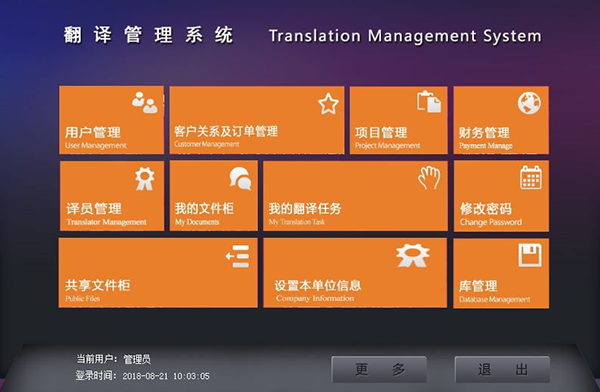Image resolution: width=600 pixels, height=392 pixels.
Task: Click the 更多 (More) button
Action: coord(379,369)
